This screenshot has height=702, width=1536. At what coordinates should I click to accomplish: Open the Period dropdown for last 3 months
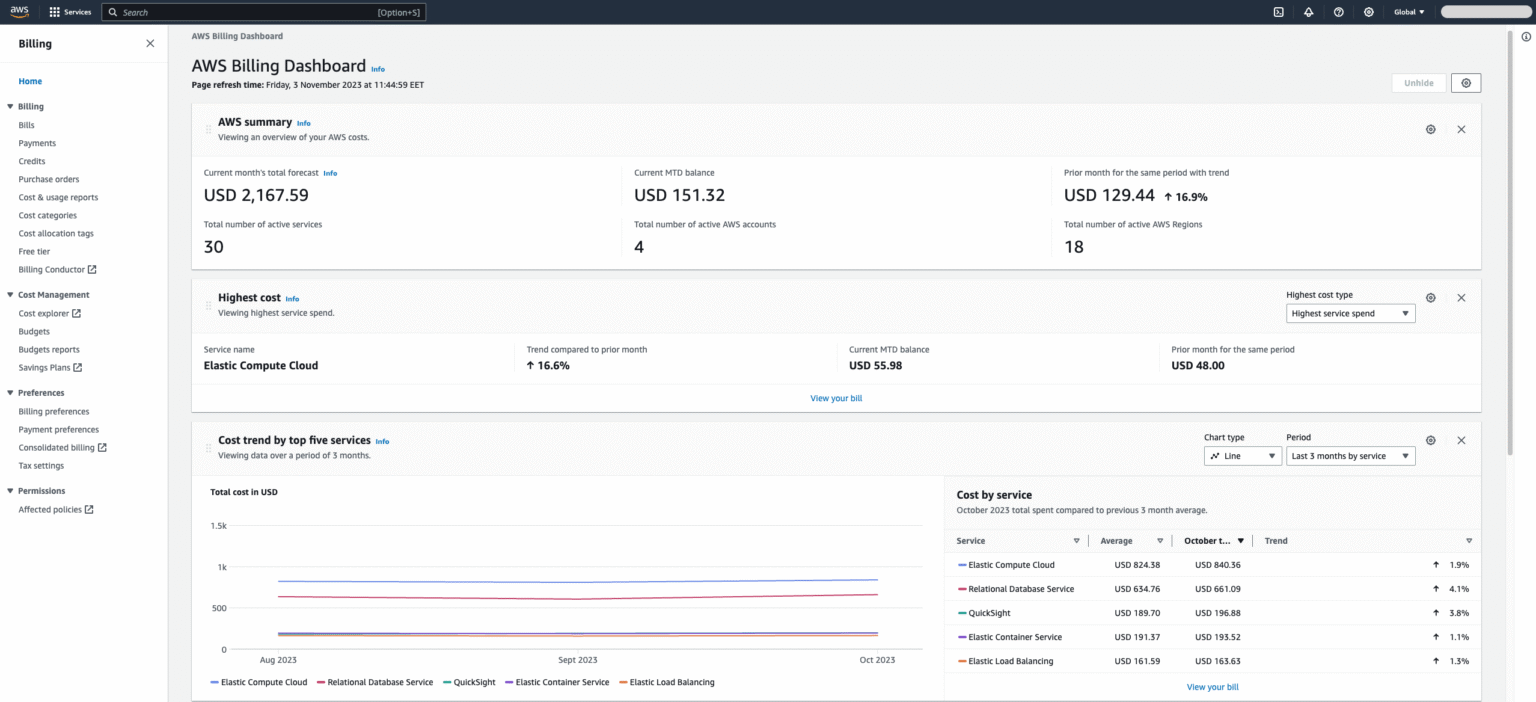(x=1350, y=455)
